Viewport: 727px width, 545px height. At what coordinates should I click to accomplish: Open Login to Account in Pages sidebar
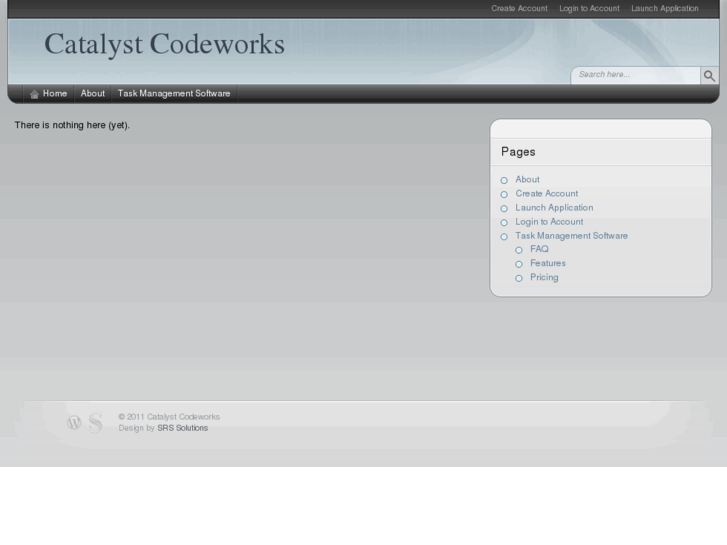(x=549, y=222)
